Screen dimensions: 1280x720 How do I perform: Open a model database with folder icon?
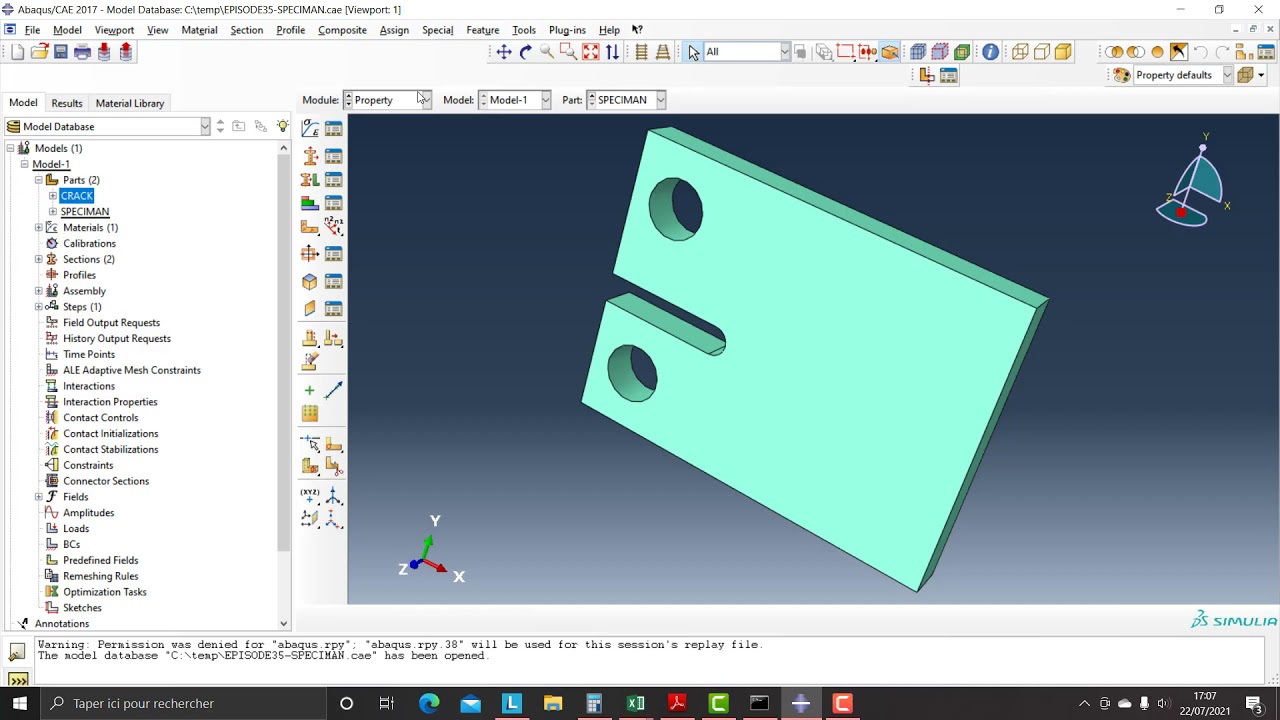(40, 52)
